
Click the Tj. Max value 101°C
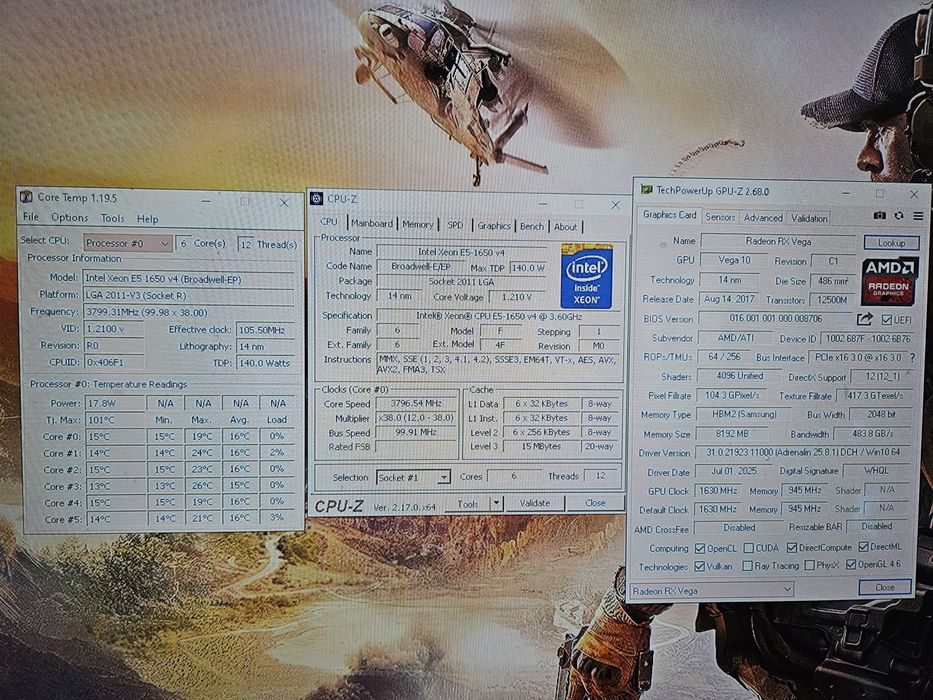115,420
